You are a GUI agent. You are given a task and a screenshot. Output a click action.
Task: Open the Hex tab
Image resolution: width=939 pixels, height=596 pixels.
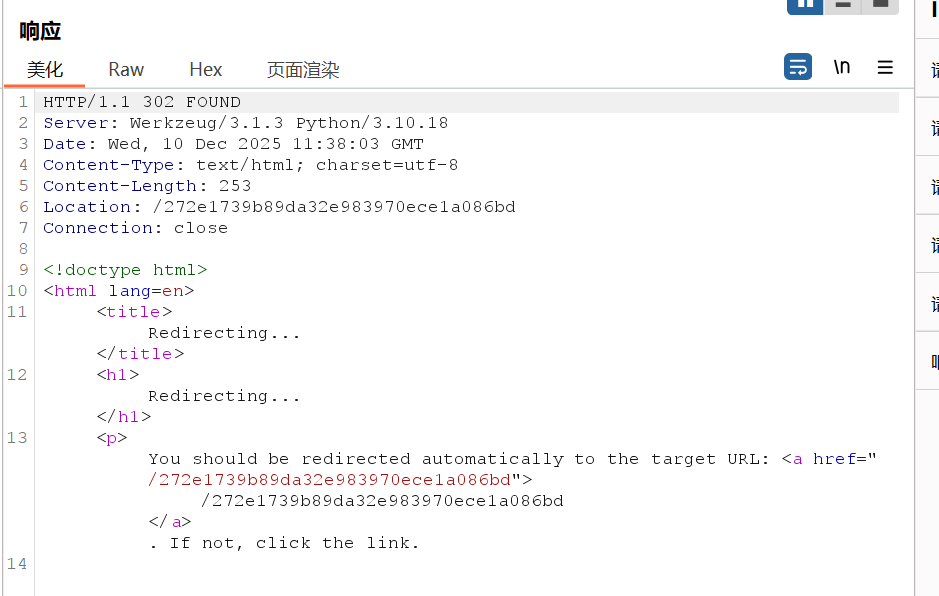coord(206,70)
